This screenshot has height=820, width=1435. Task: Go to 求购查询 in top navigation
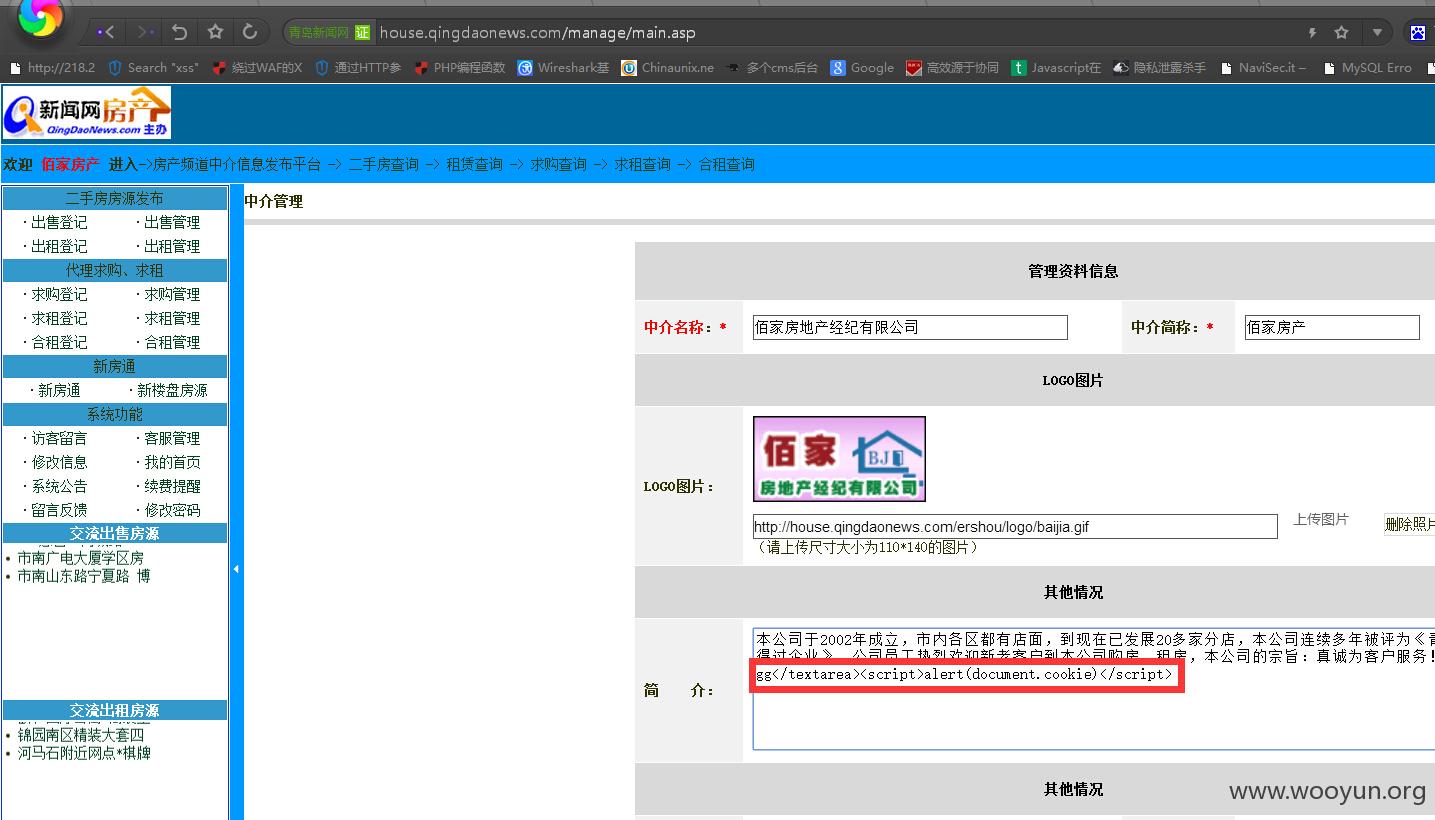[x=558, y=164]
